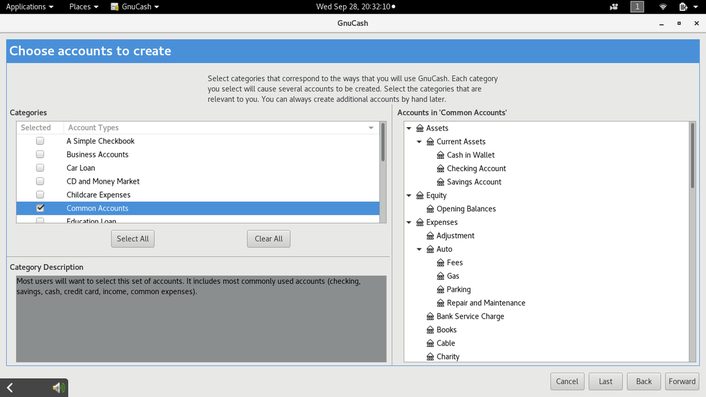The height and width of the screenshot is (397, 706).
Task: Select Bank Service Charge in the tree
Action: tap(470, 316)
